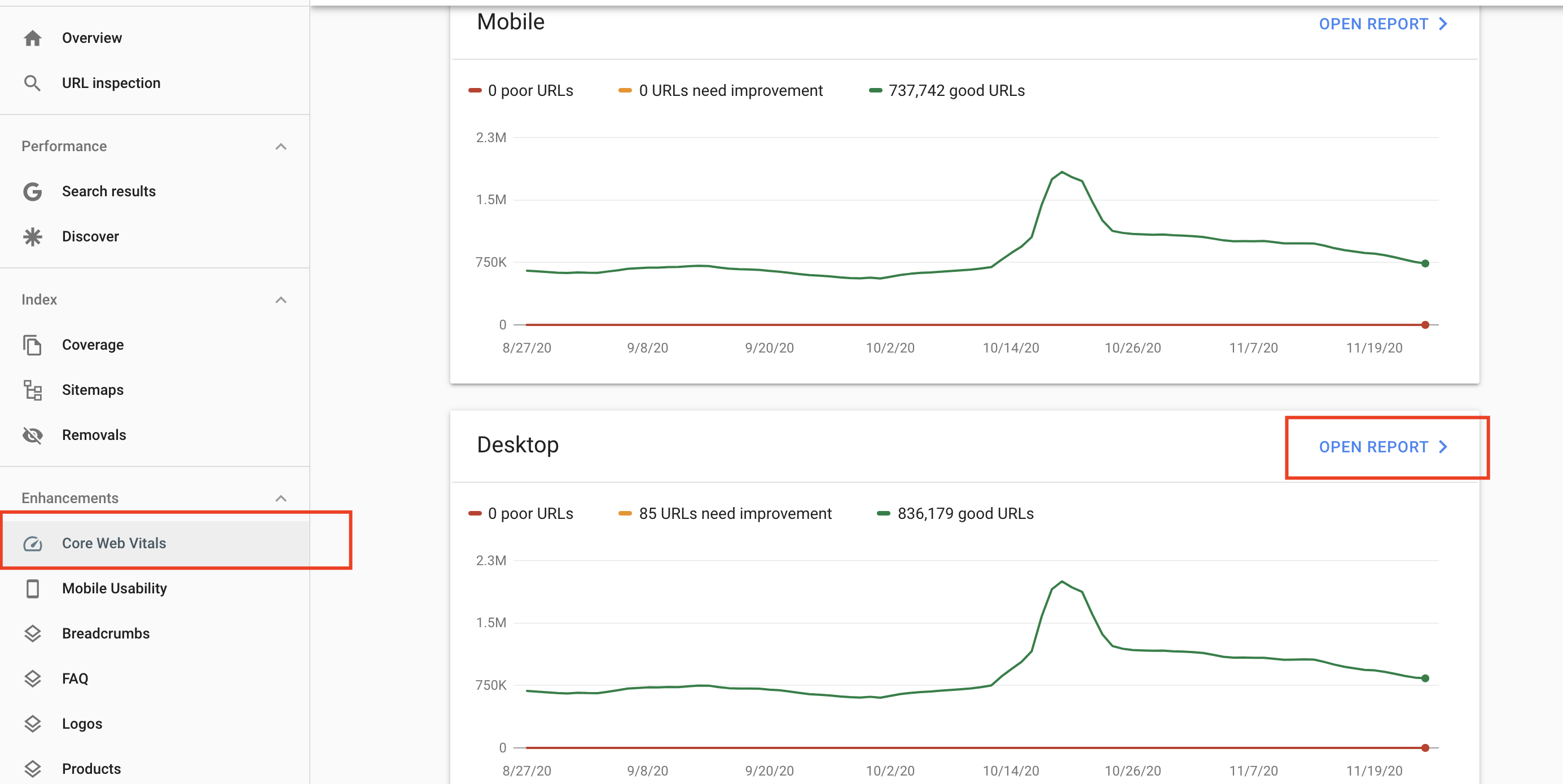Image resolution: width=1563 pixels, height=784 pixels.
Task: Open Breadcrumbs in the sidebar
Action: [x=106, y=633]
